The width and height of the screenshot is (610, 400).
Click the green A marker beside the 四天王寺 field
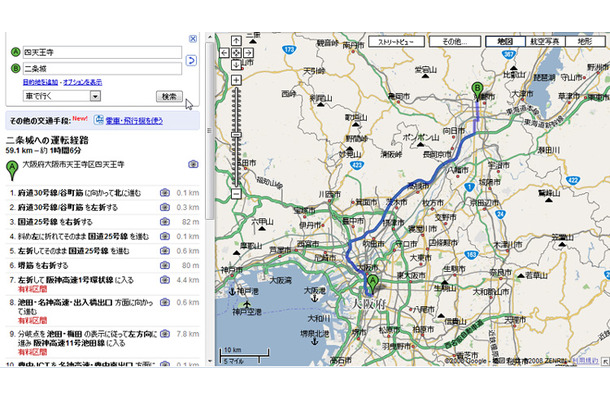point(15,52)
